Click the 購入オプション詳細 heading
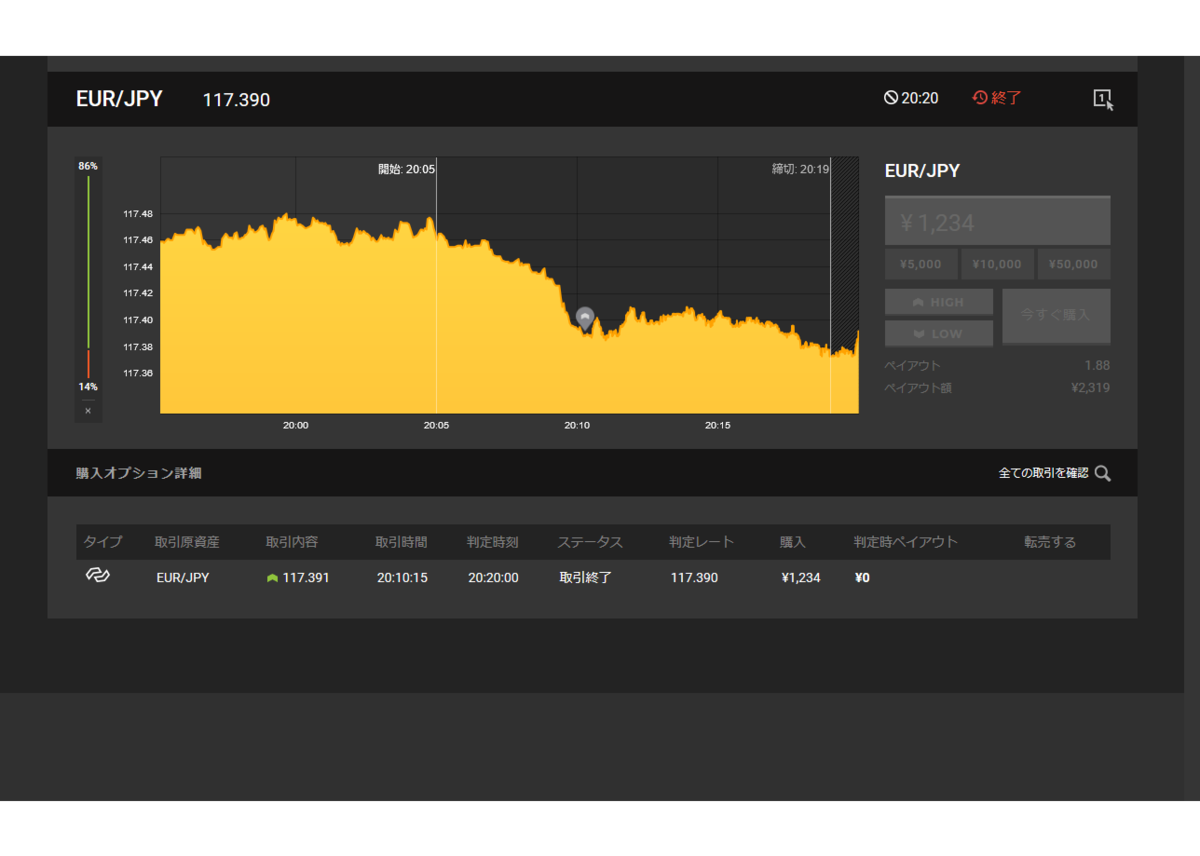Image resolution: width=1200 pixels, height=856 pixels. (x=139, y=473)
